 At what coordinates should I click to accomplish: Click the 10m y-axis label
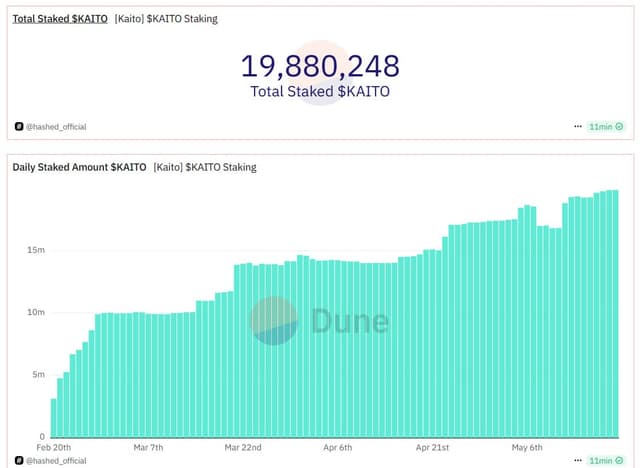click(x=36, y=312)
